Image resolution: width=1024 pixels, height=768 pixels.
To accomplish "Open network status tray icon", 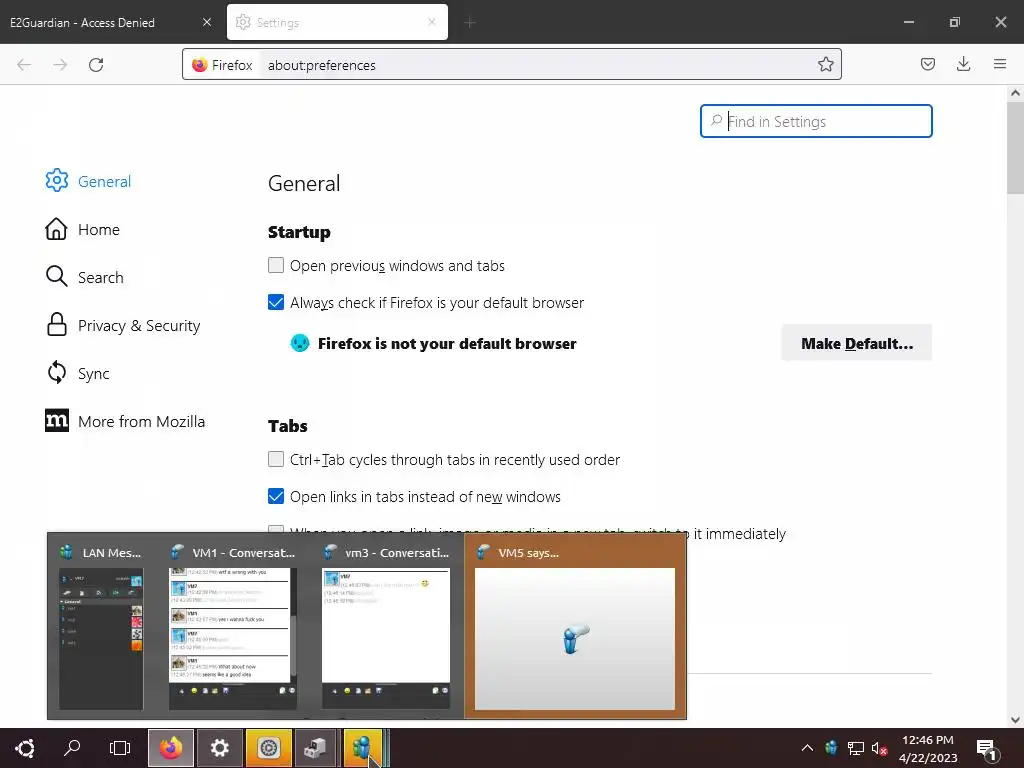I will tap(856, 748).
